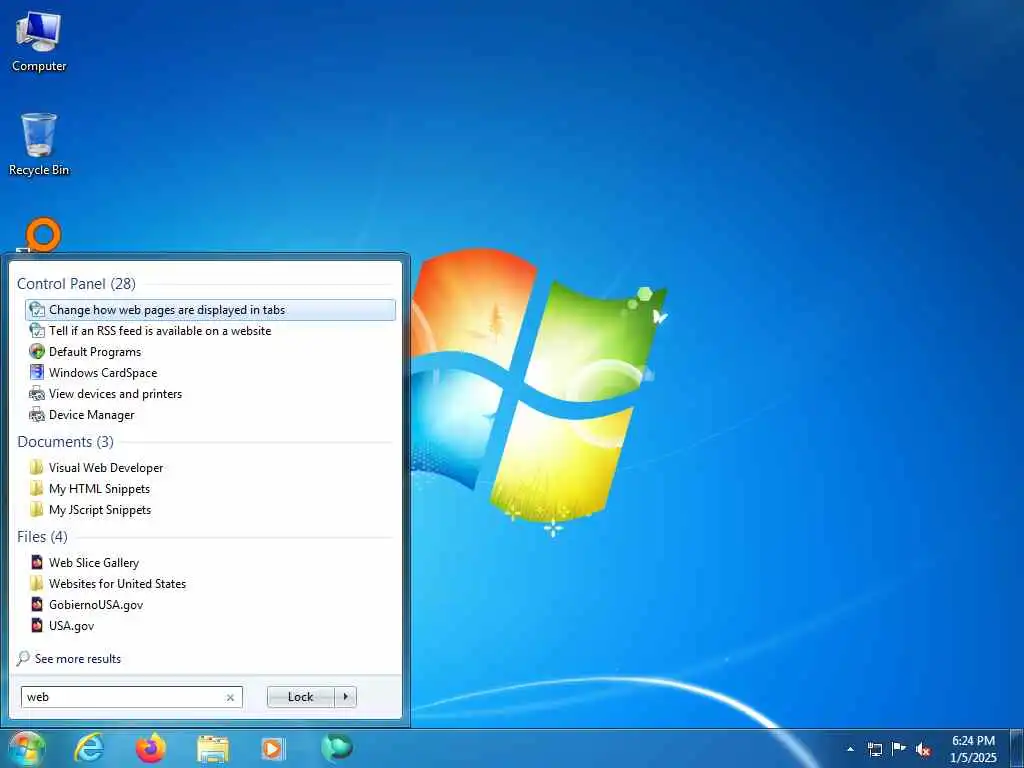
Task: Click the USA.gov file icon
Action: click(37, 625)
